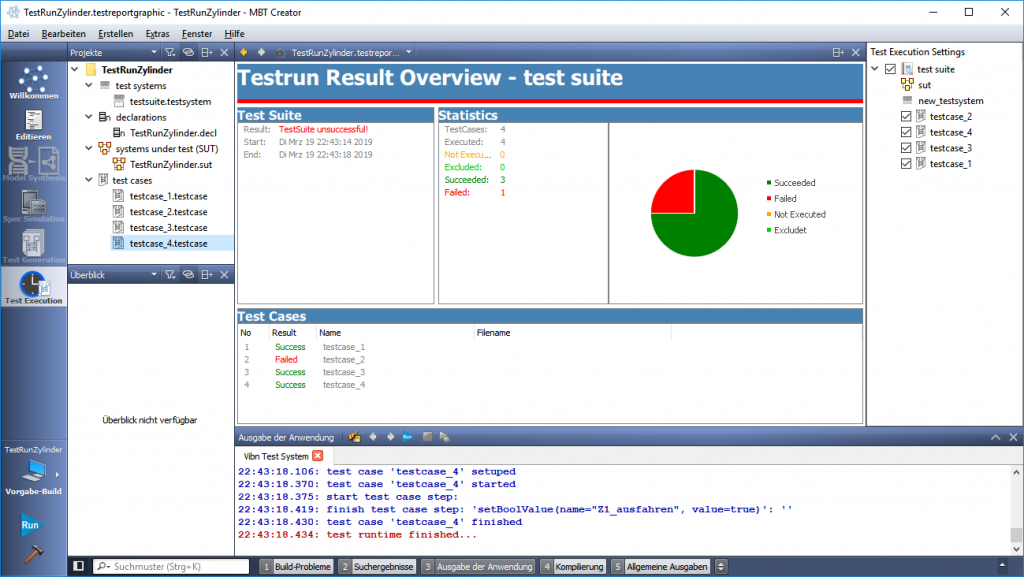Toggle the sidebar icon left of search
Image resolution: width=1024 pixels, height=577 pixels.
coord(79,567)
